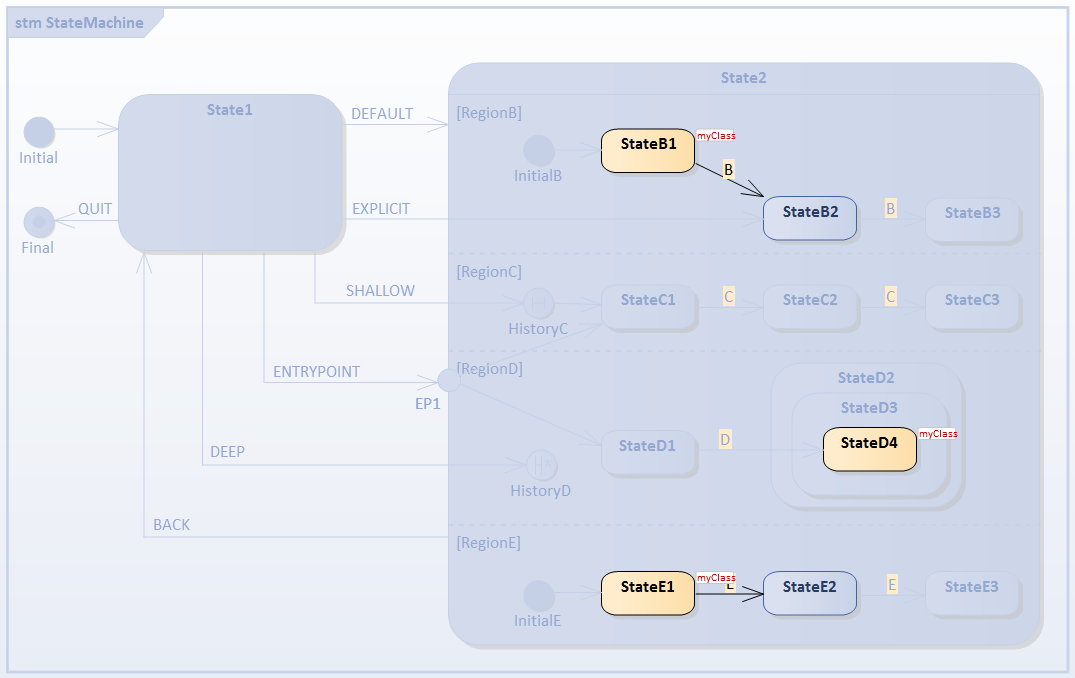Image resolution: width=1075 pixels, height=678 pixels.
Task: Click the HistoryD deep history icon
Action: tap(540, 463)
